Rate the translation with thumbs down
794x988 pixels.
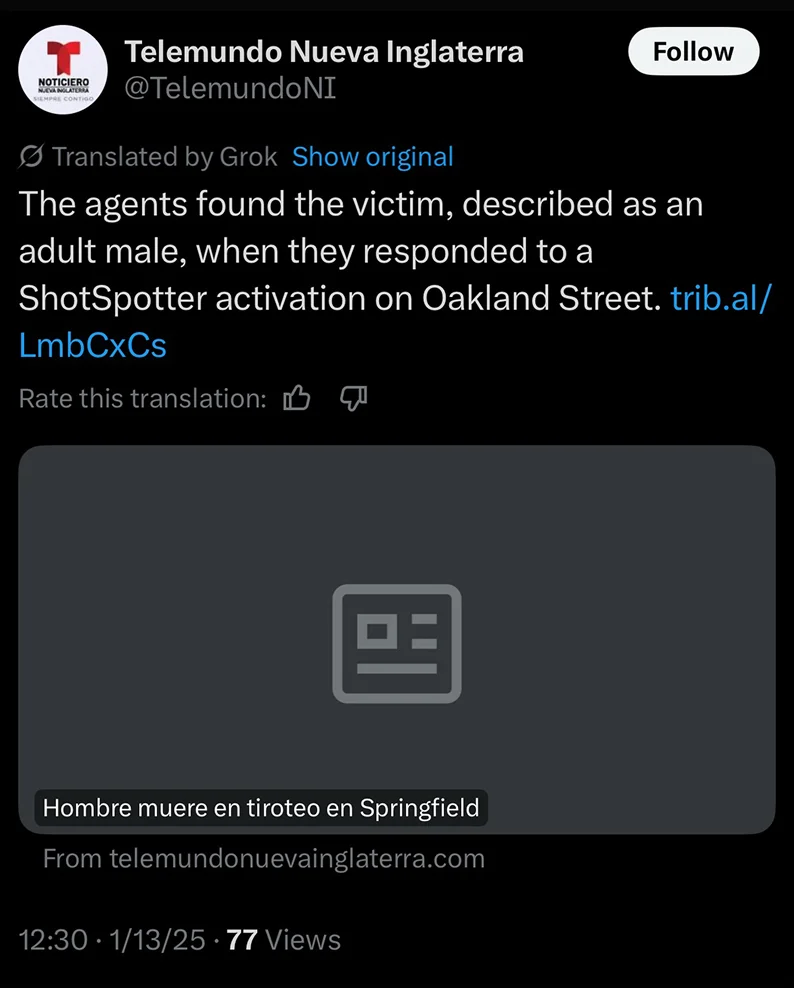click(x=354, y=399)
